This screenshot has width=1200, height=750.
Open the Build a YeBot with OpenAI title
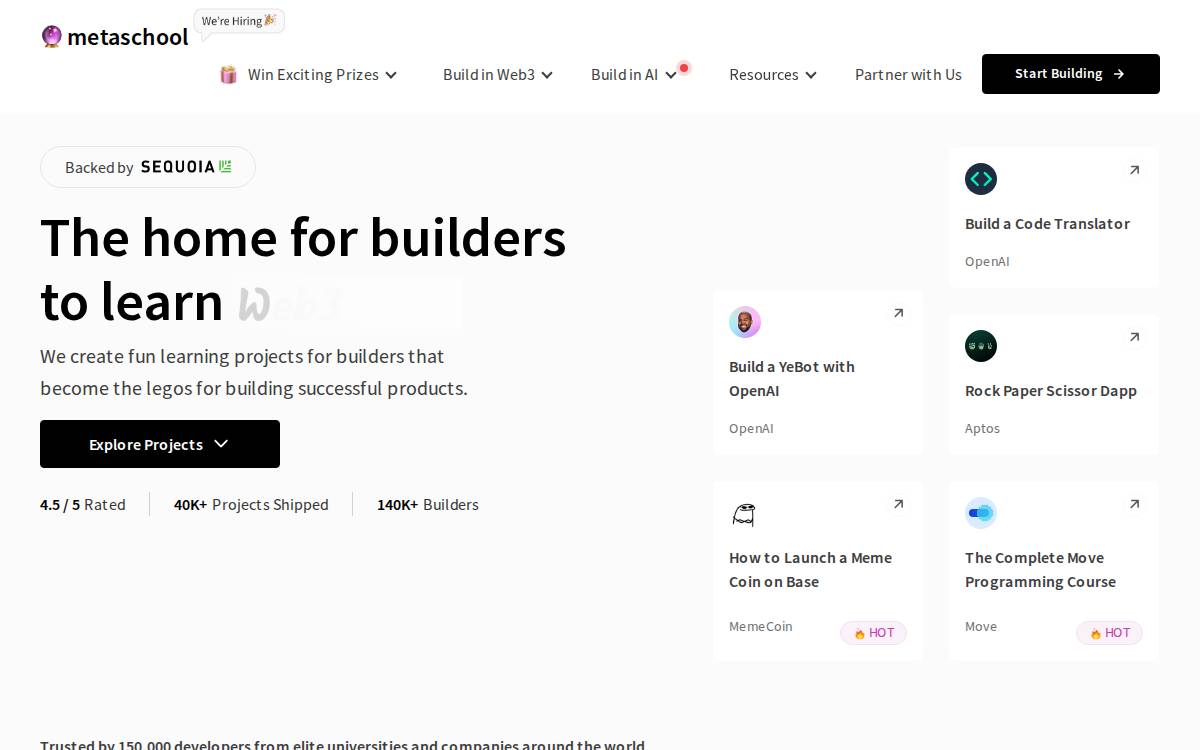click(x=792, y=379)
